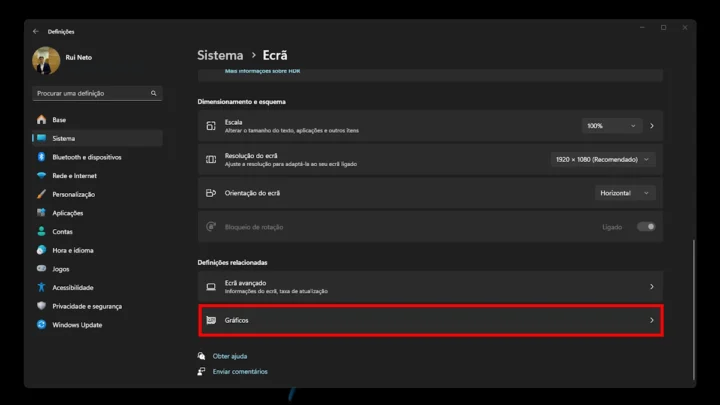The image size is (720, 405).
Task: Select Acessibilidade in the sidebar
Action: coord(73,288)
